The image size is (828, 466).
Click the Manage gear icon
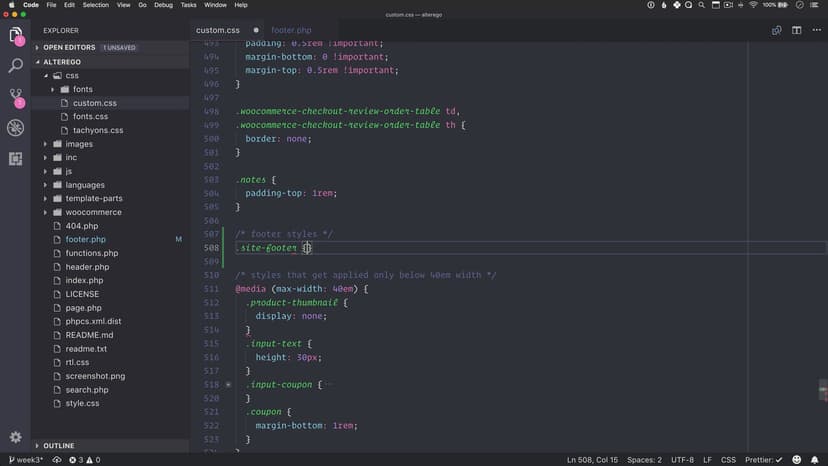(x=16, y=437)
